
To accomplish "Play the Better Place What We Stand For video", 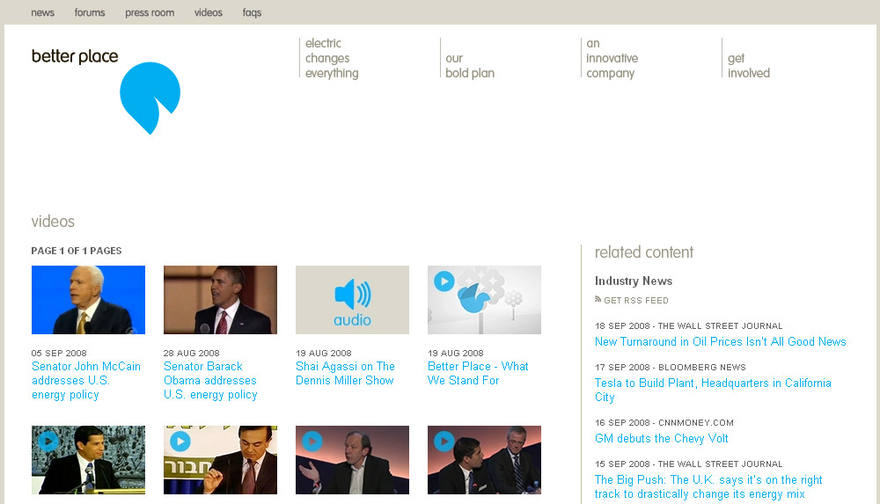I will [484, 300].
